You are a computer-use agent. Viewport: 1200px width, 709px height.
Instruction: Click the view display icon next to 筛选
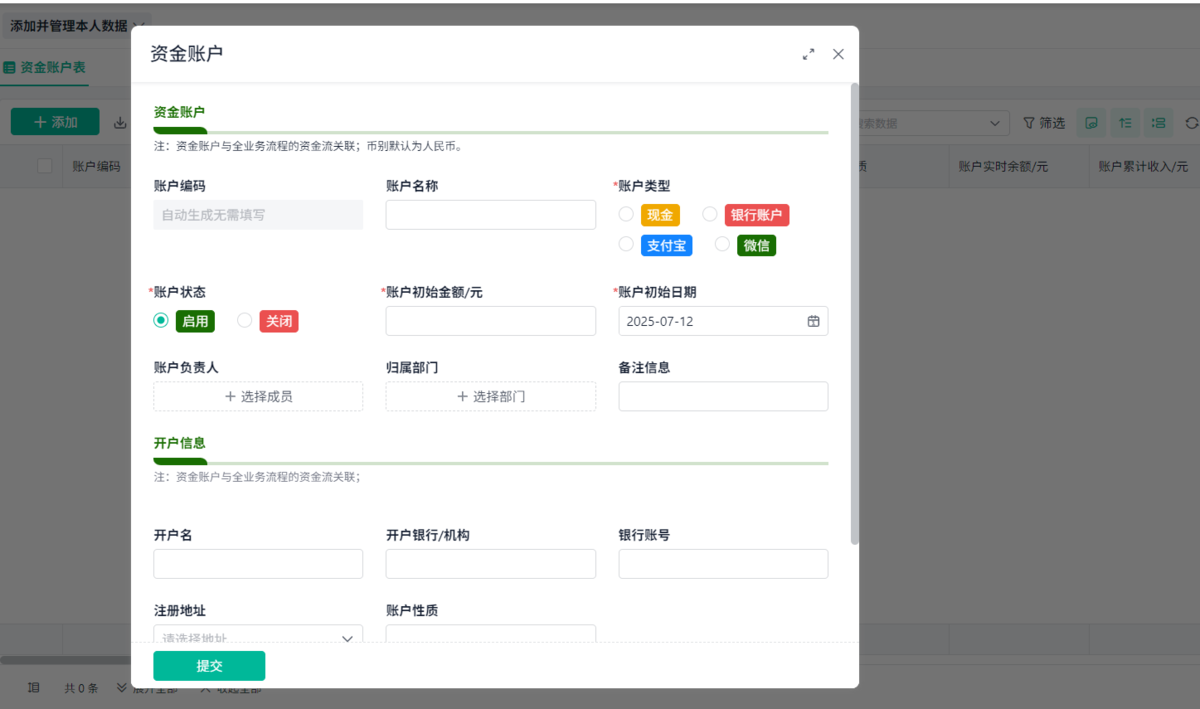point(1092,122)
